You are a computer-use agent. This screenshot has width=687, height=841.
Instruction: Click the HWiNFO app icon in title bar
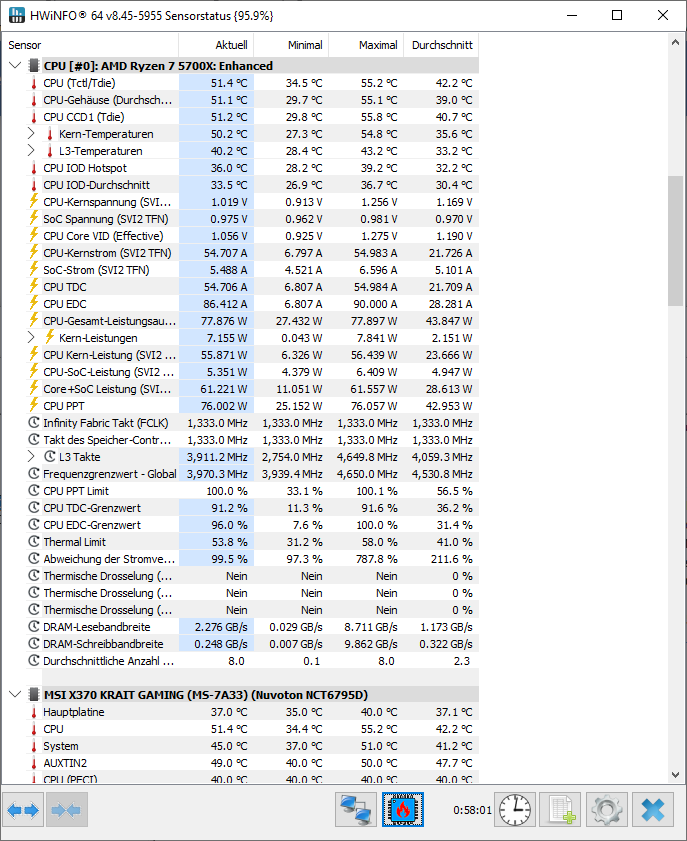point(17,15)
